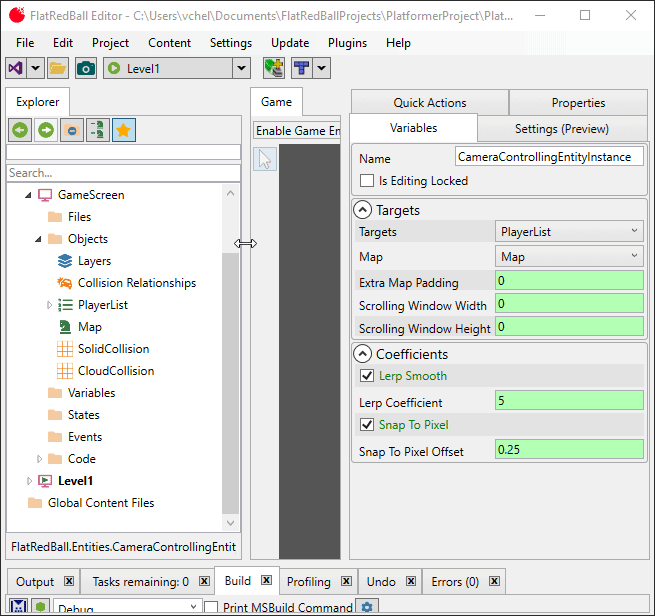Click the build settings gear icon
655x616 pixels.
coord(367,607)
